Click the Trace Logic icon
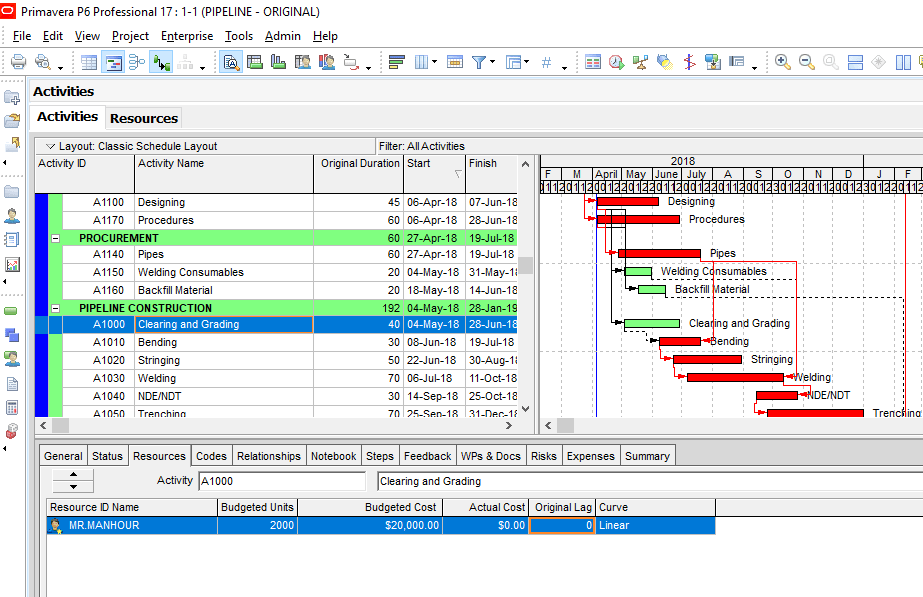The image size is (923, 597). [351, 62]
